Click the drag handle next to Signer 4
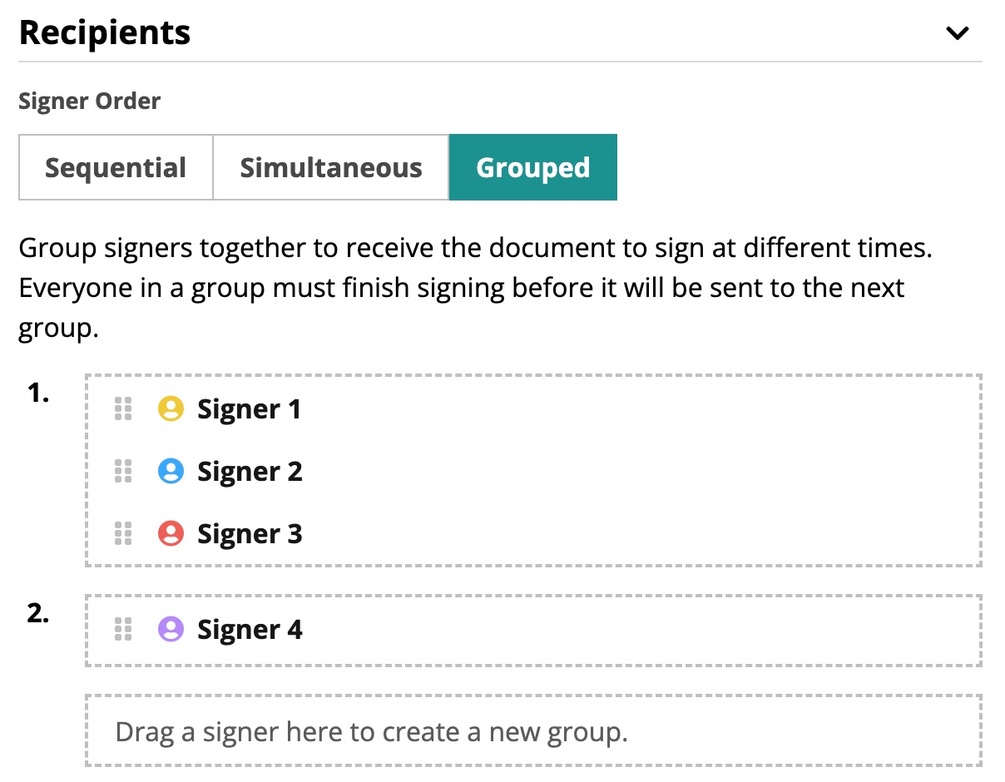Viewport: 1005px width, 782px height. point(124,629)
